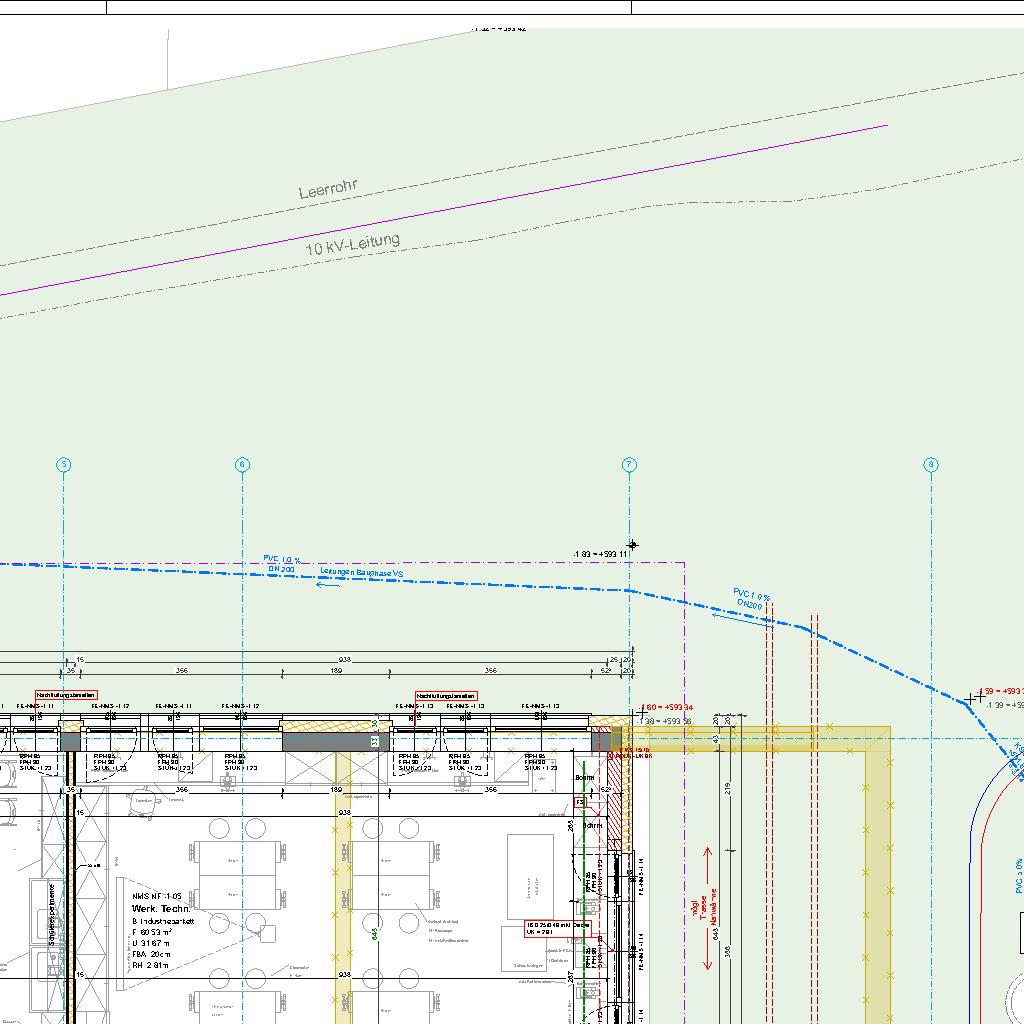1024x1024 pixels.
Task: Click the '10 kV-Leitung' label
Action: click(x=353, y=244)
